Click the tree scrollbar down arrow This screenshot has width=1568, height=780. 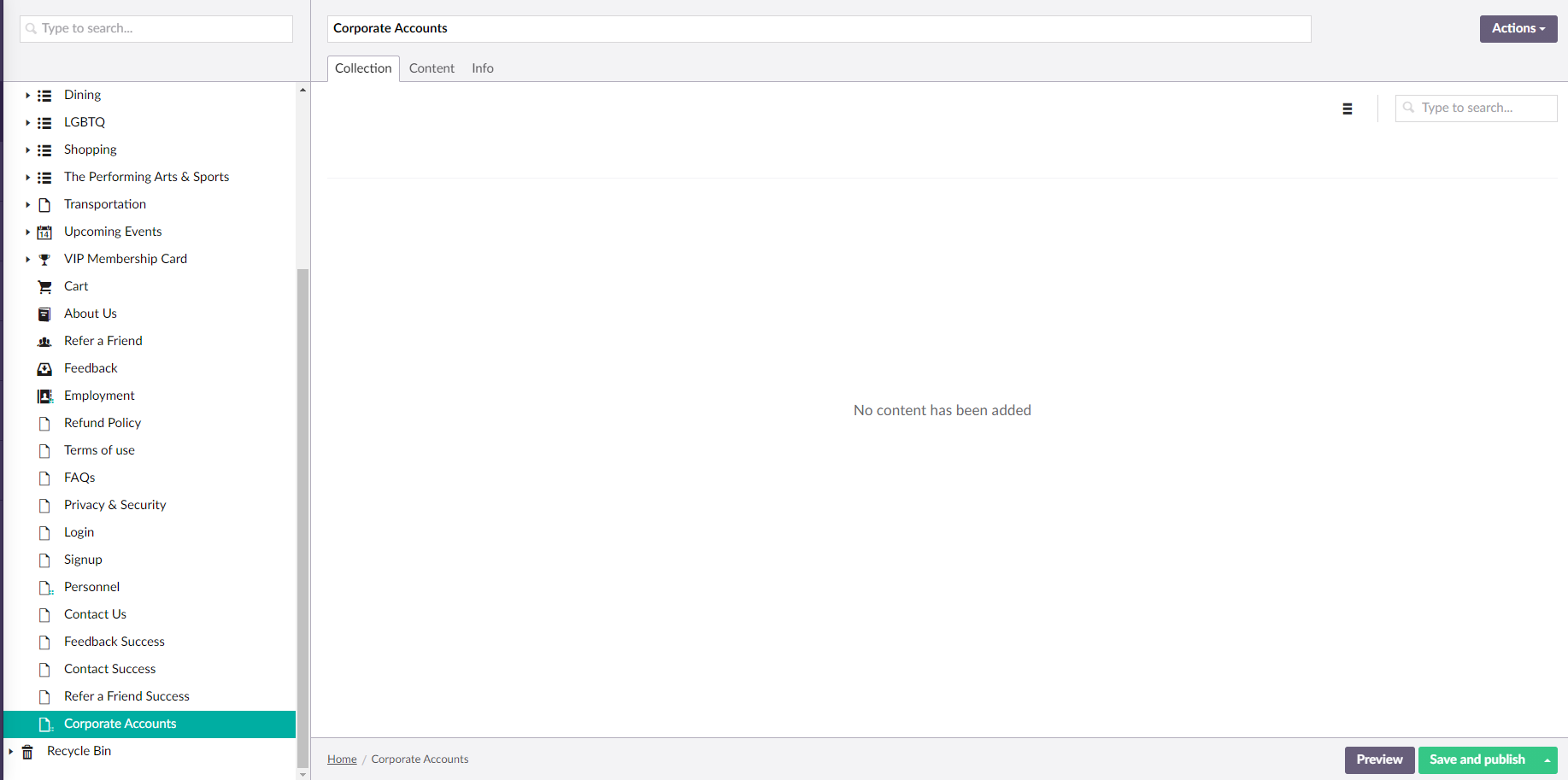302,774
